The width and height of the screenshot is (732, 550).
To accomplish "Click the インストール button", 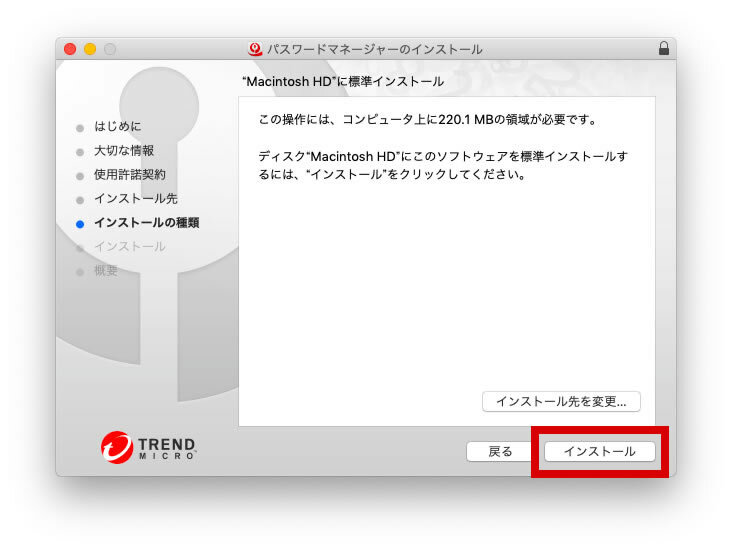I will pos(599,451).
